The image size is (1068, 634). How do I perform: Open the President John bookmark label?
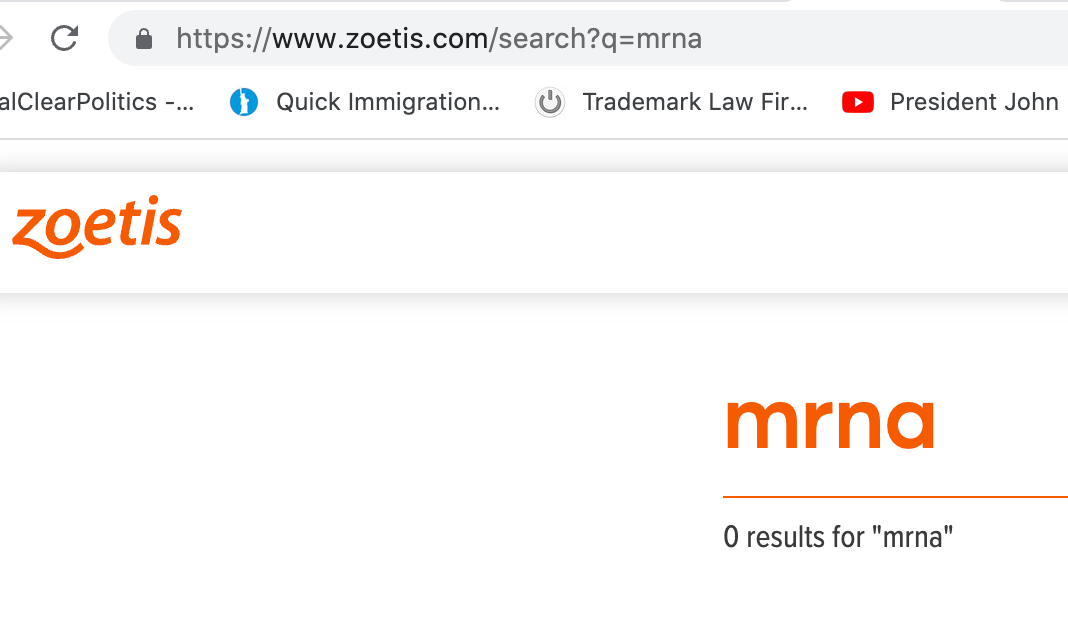[974, 102]
